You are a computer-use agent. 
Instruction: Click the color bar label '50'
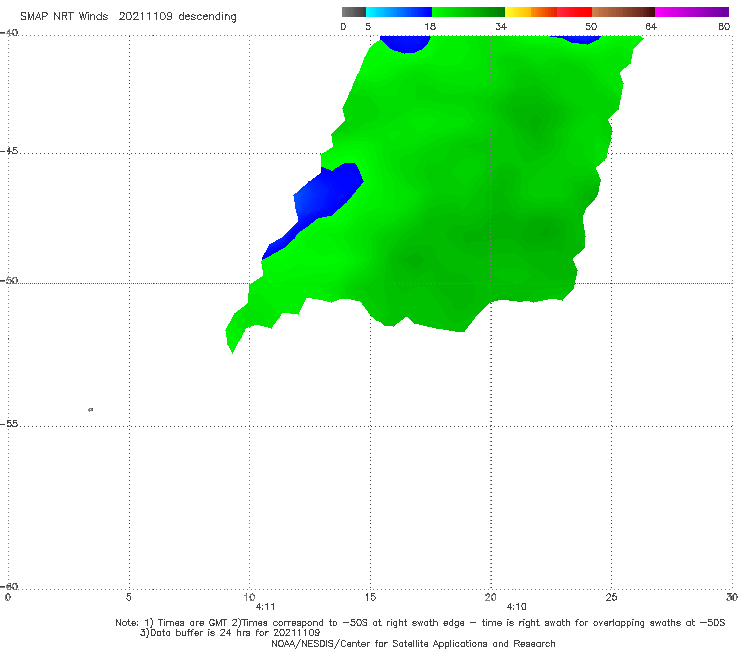tap(591, 26)
